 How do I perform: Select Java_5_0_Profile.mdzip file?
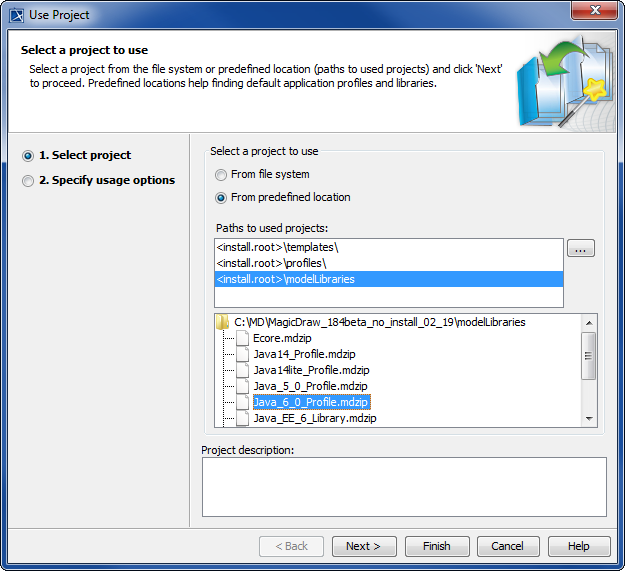click(310, 386)
